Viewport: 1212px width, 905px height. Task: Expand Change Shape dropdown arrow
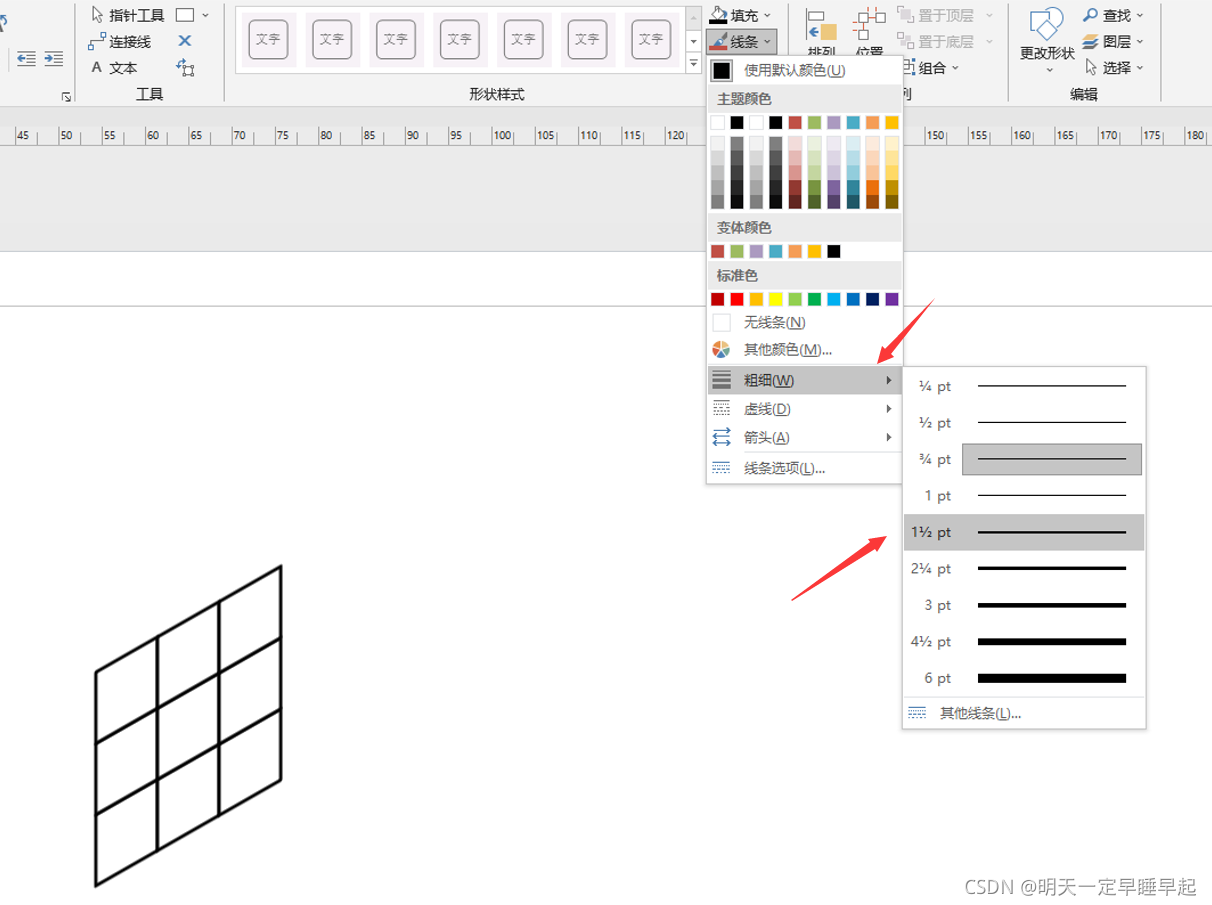tap(1049, 70)
